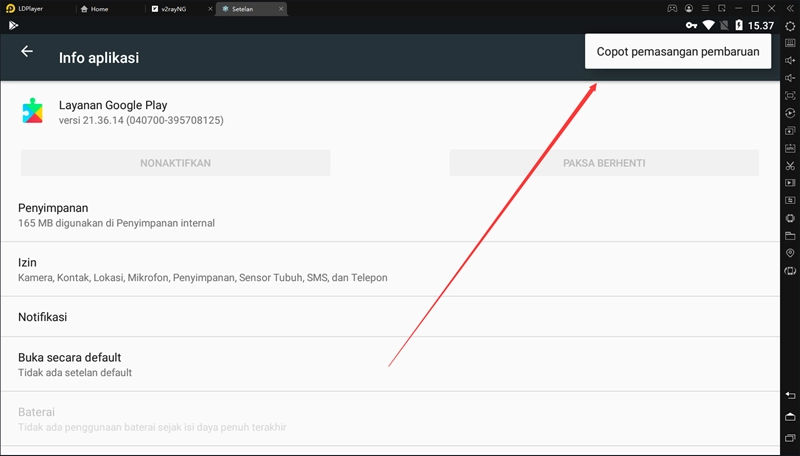This screenshot has width=800, height=456.
Task: Close the v2rayNG tab
Action: click(x=210, y=9)
